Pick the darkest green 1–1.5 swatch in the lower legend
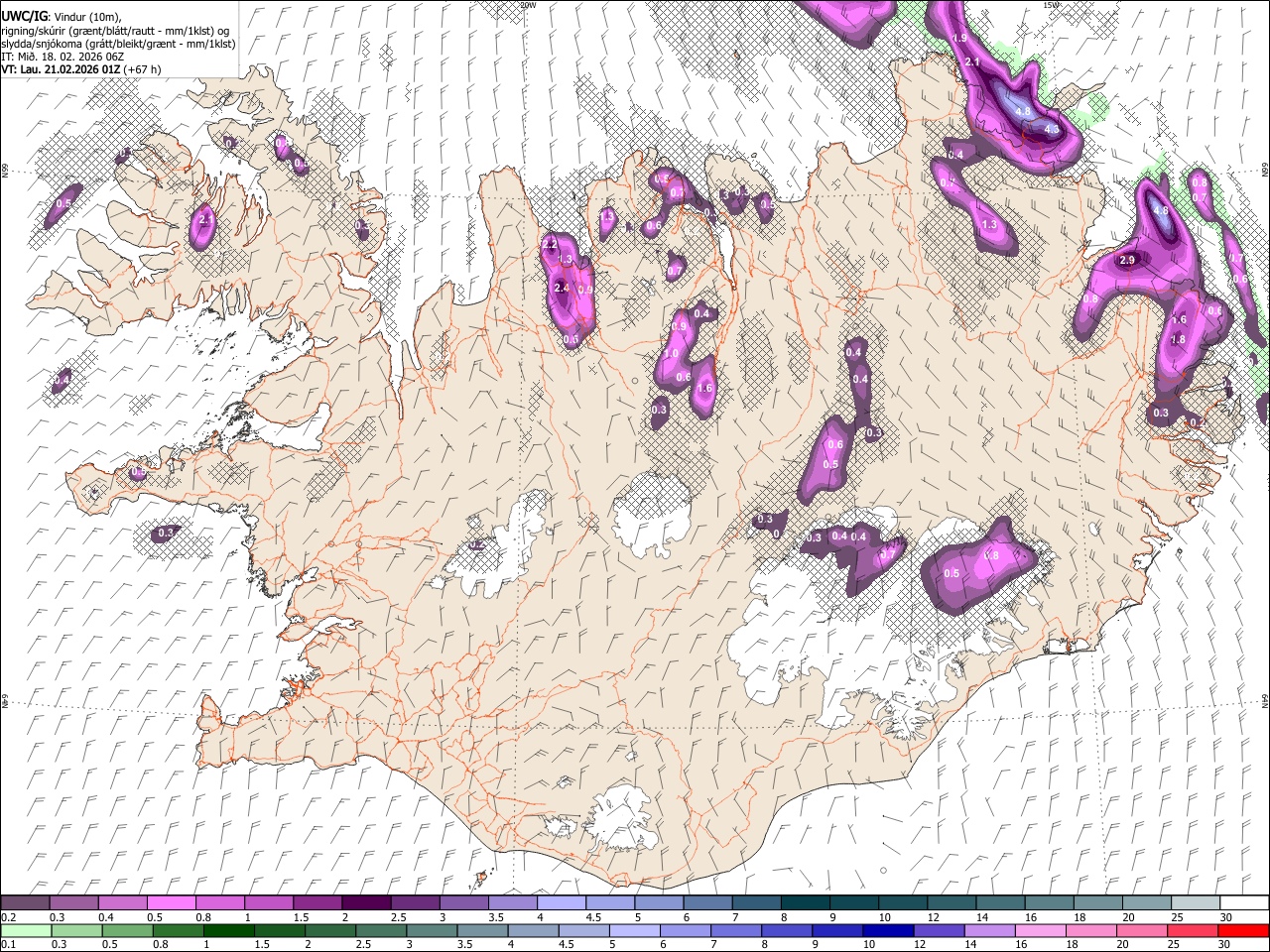Image resolution: width=1270 pixels, height=952 pixels. click(x=228, y=931)
